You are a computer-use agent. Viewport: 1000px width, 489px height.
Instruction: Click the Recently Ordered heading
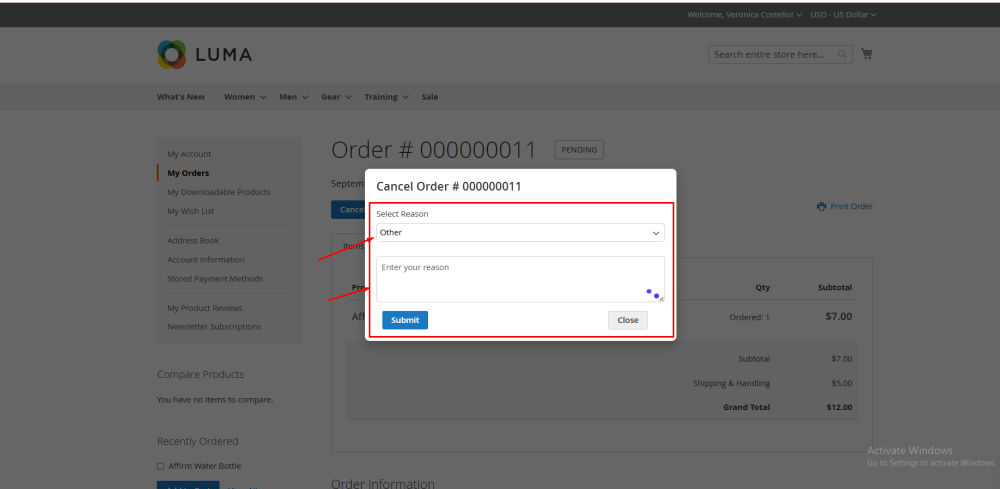click(x=198, y=441)
